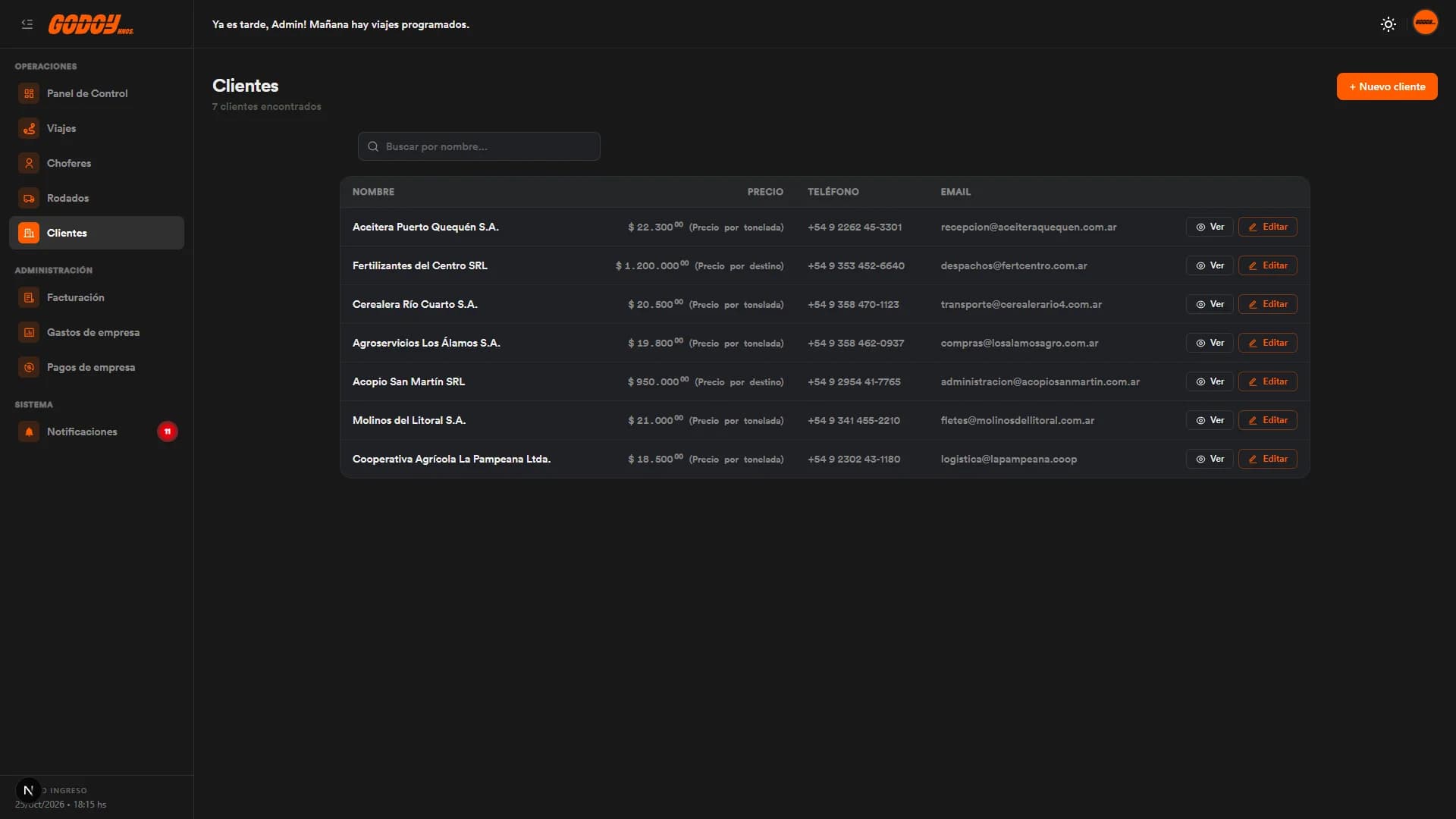Open the user avatar menu
Viewport: 1456px width, 819px height.
tap(1426, 23)
